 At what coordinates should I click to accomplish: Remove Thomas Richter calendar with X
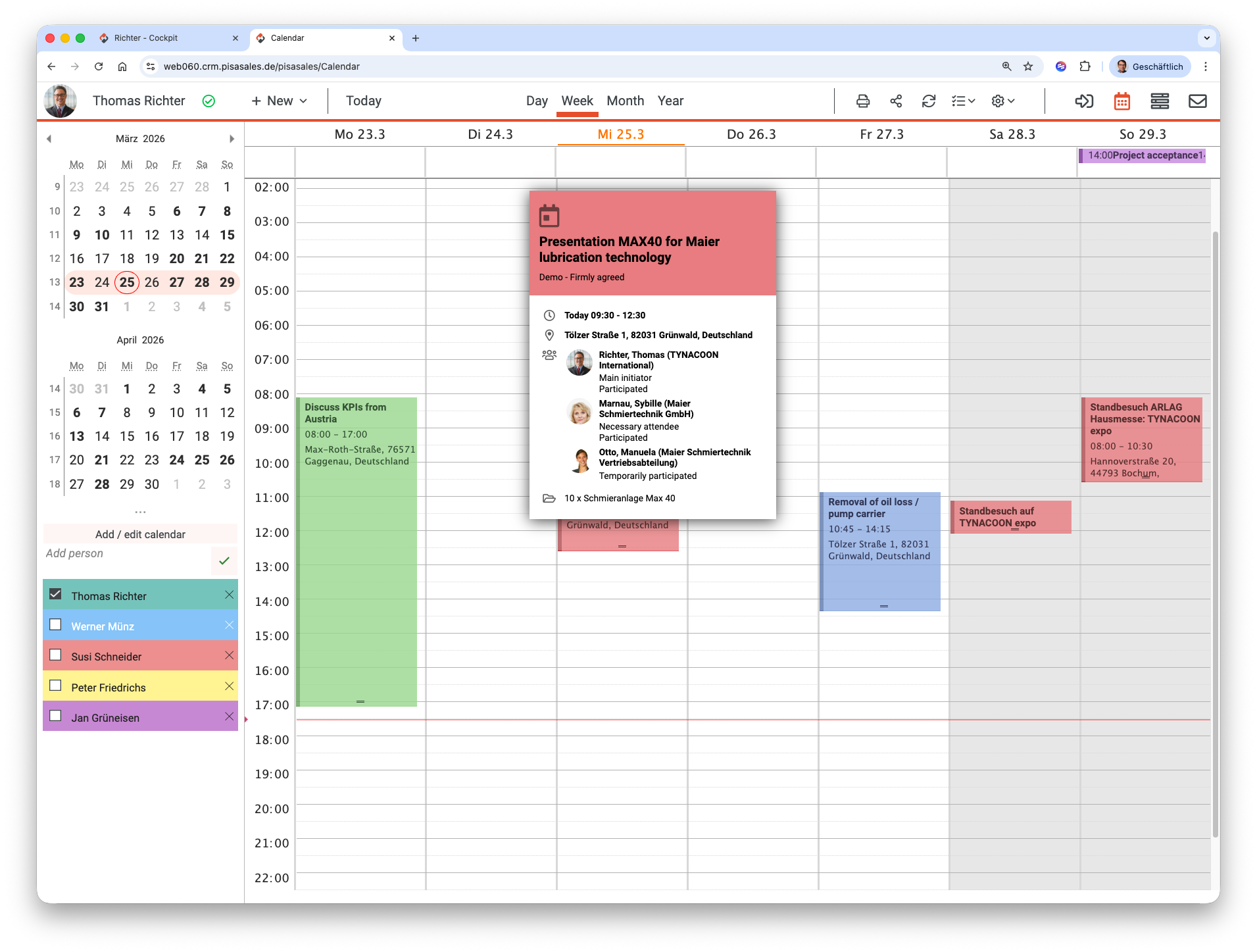(x=229, y=595)
